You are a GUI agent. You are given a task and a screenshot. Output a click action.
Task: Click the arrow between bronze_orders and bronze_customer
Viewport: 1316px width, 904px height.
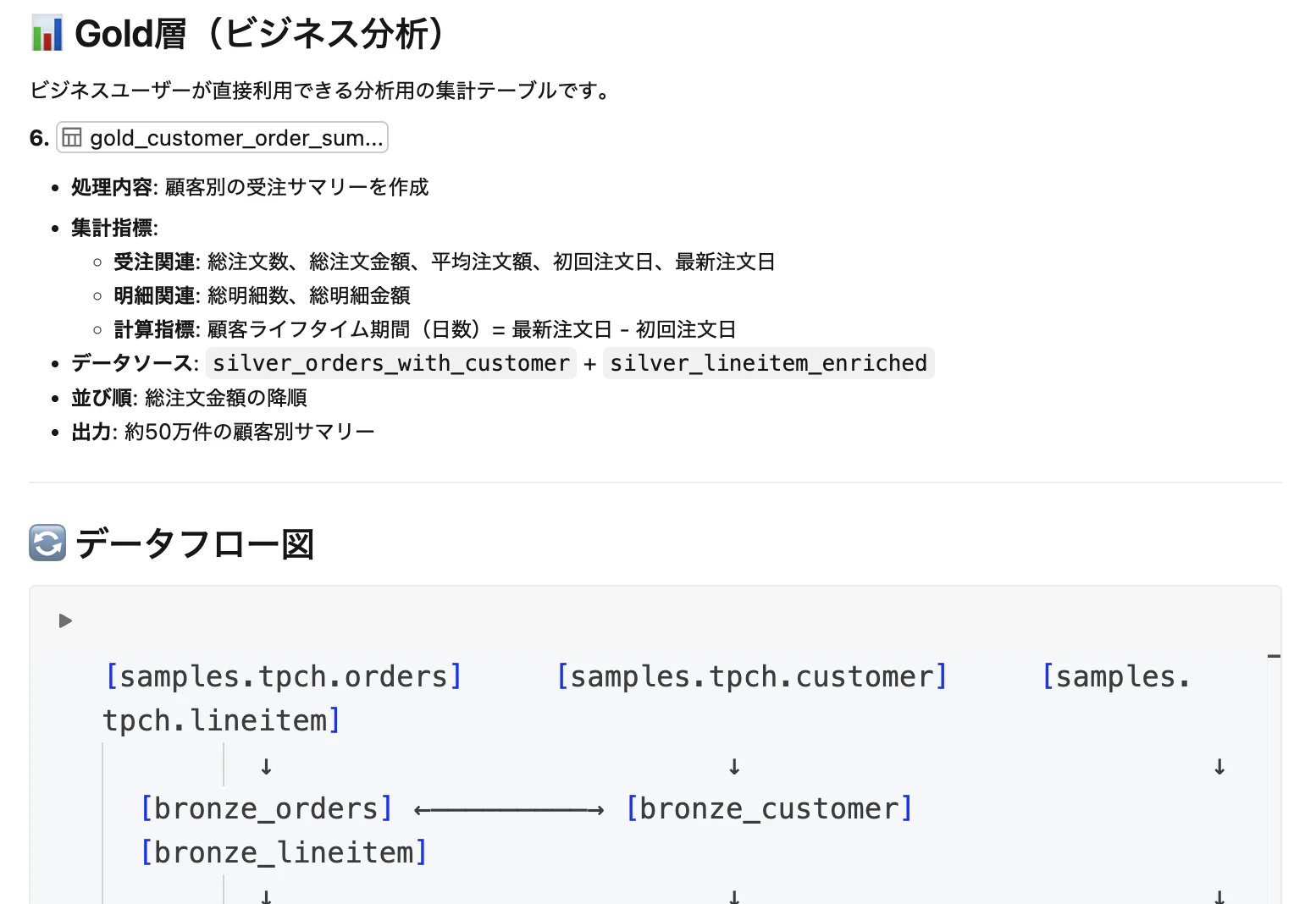tap(508, 808)
